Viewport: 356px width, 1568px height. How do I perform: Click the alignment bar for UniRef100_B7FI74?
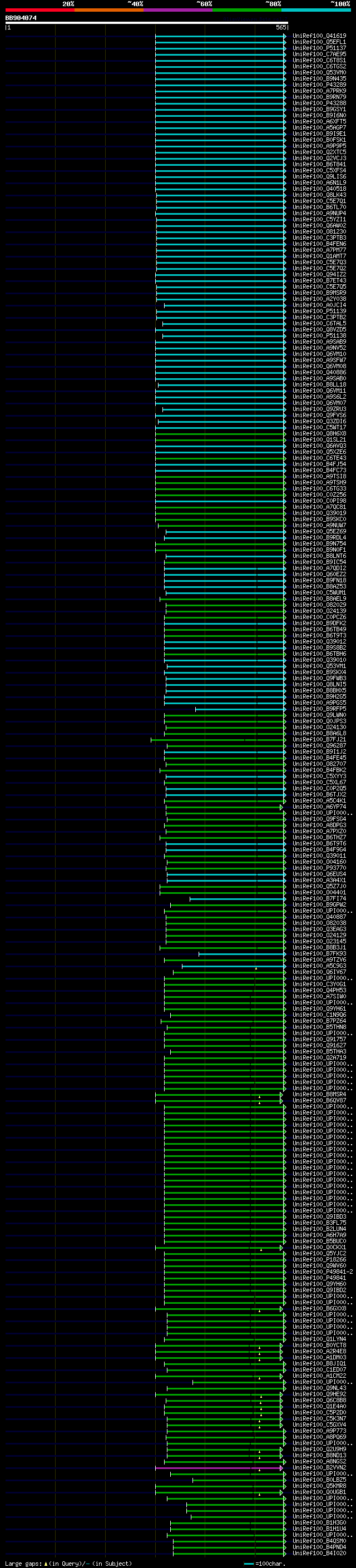tap(238, 898)
